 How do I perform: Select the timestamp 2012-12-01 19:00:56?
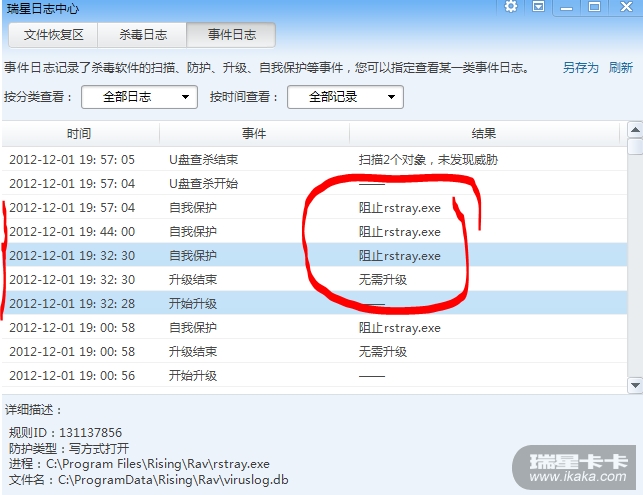click(72, 376)
